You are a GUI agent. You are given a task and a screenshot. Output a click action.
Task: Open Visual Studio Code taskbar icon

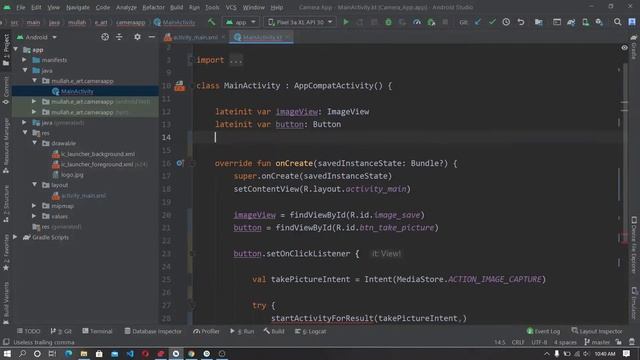coord(130,353)
